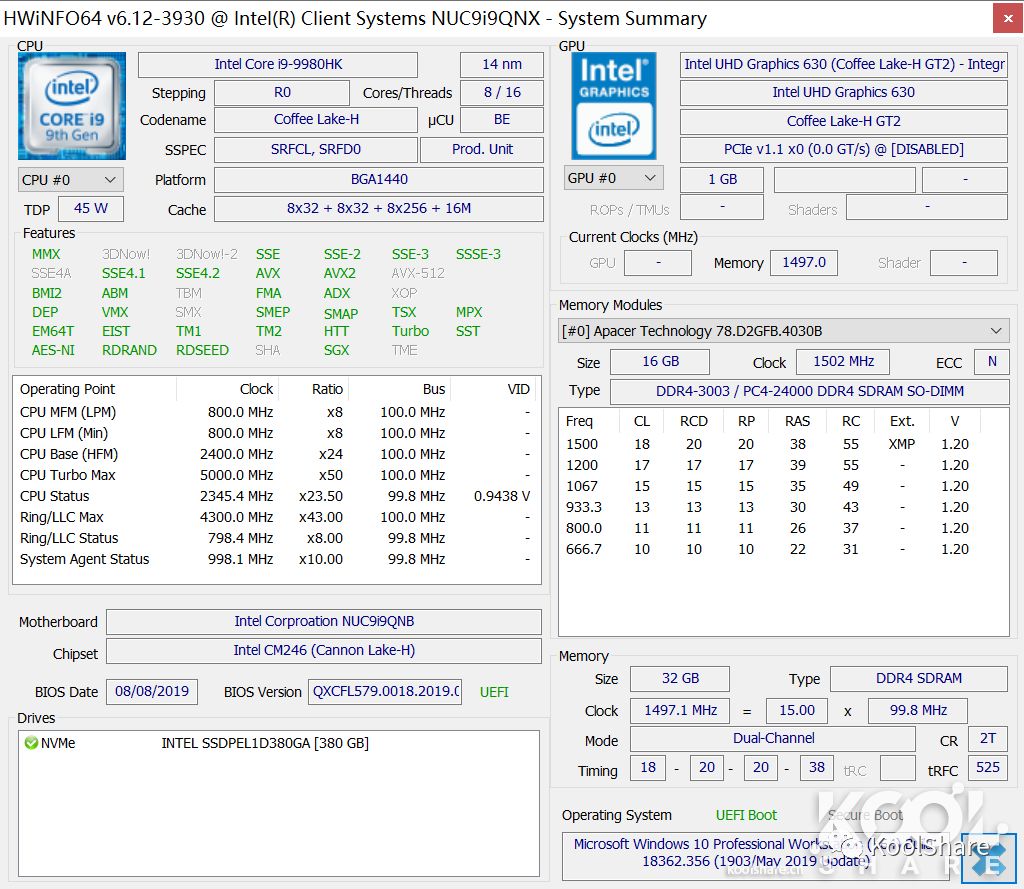
Task: Select the CPU Status row
Action: [x=277, y=496]
